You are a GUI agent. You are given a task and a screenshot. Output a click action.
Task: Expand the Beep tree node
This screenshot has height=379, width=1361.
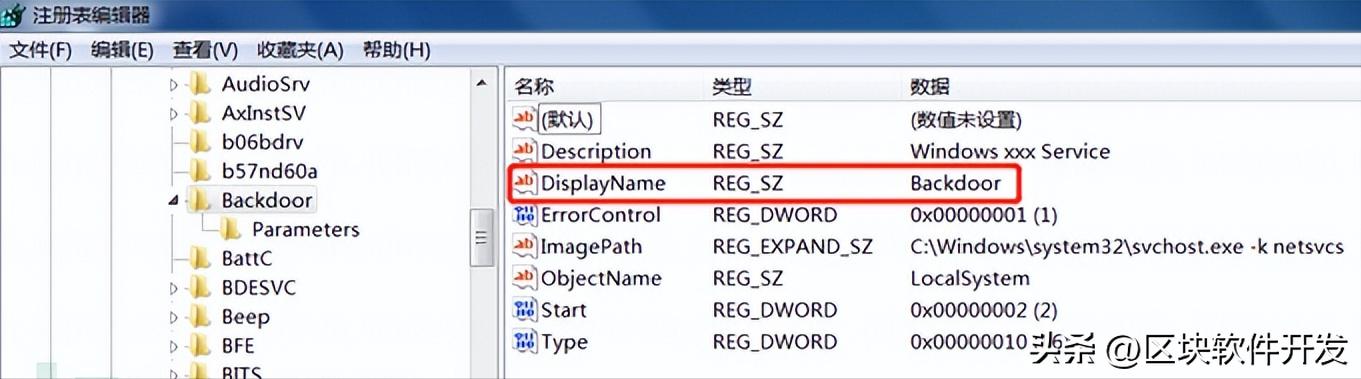pyautogui.click(x=173, y=318)
